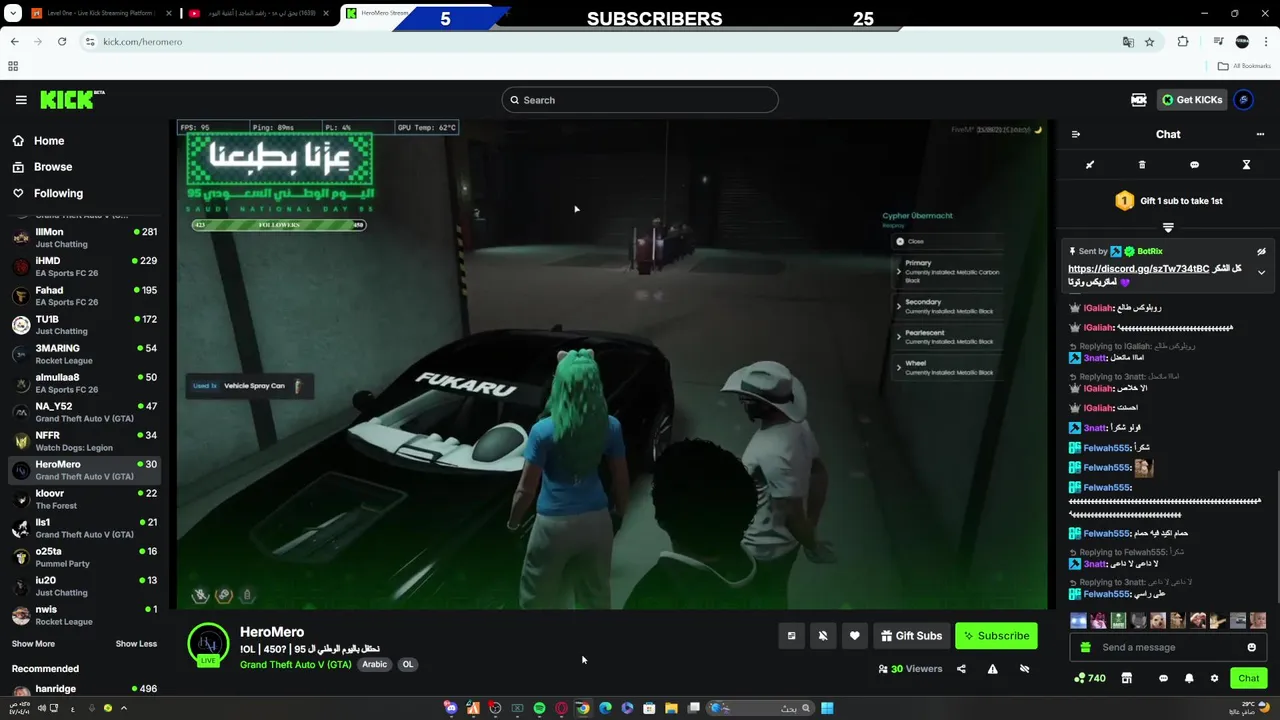The width and height of the screenshot is (1280, 720).
Task: Open the user profile avatar menu
Action: pyautogui.click(x=1244, y=100)
